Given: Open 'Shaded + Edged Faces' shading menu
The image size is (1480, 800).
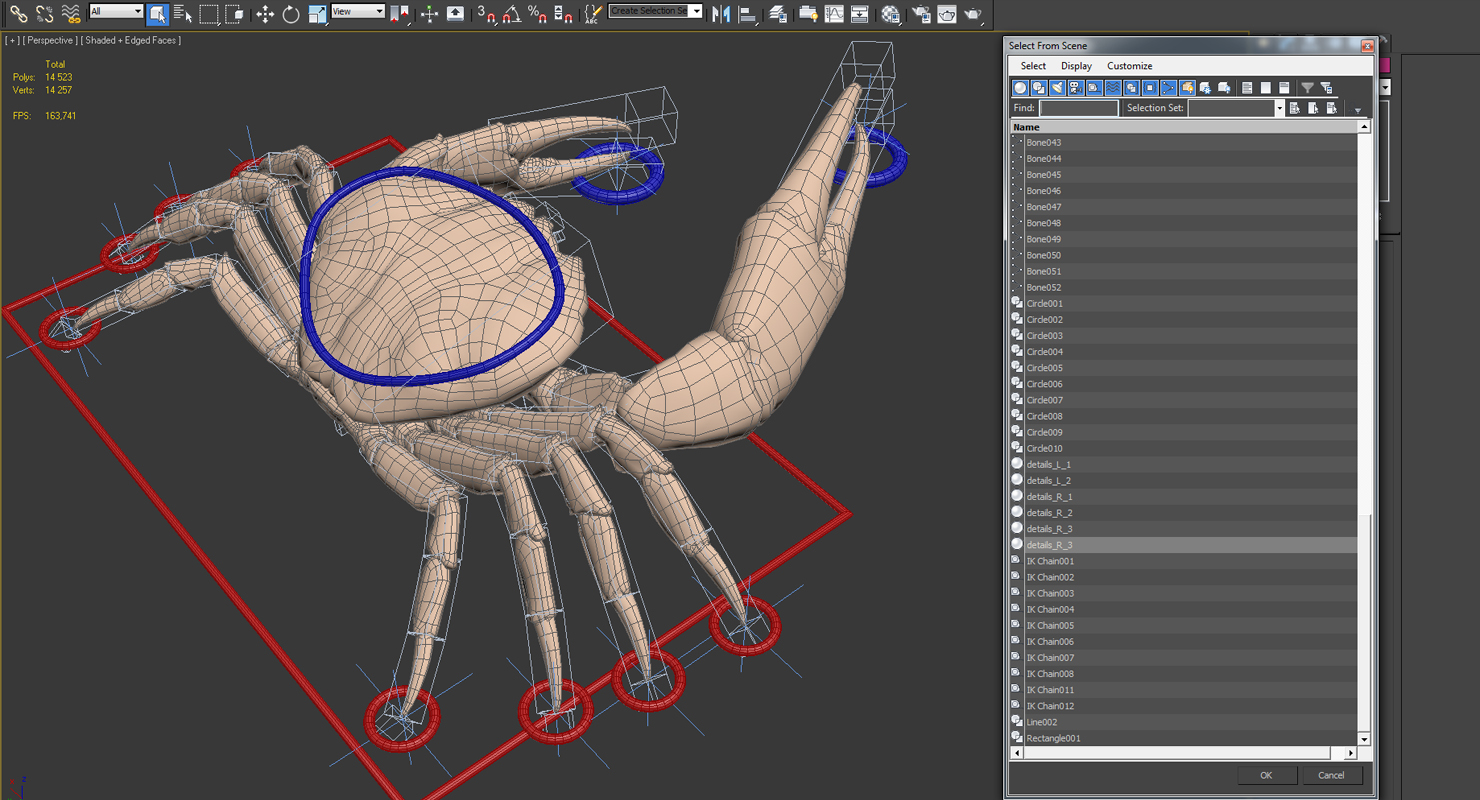Looking at the screenshot, I should click(x=133, y=40).
